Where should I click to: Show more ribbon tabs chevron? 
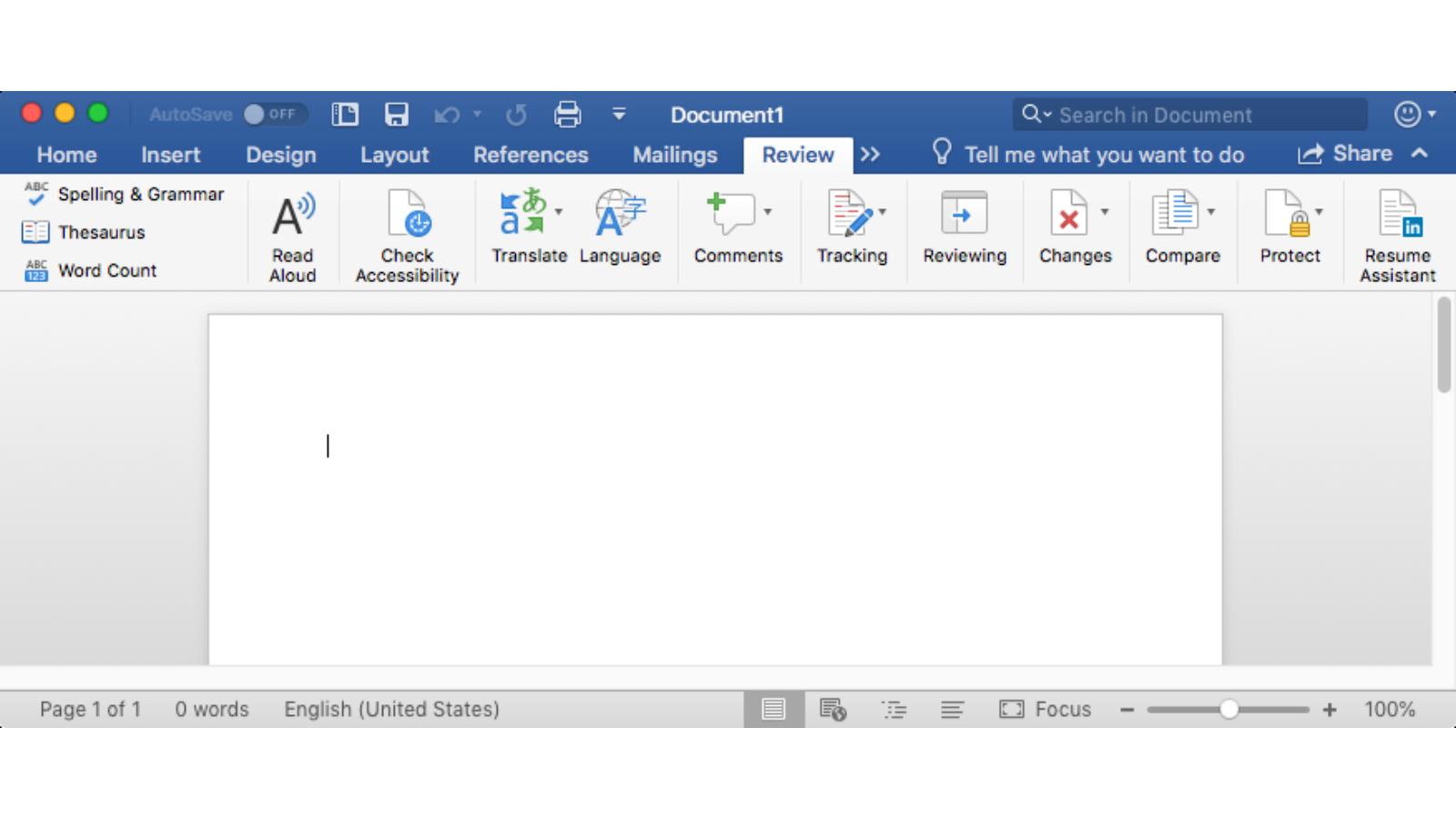click(x=870, y=155)
